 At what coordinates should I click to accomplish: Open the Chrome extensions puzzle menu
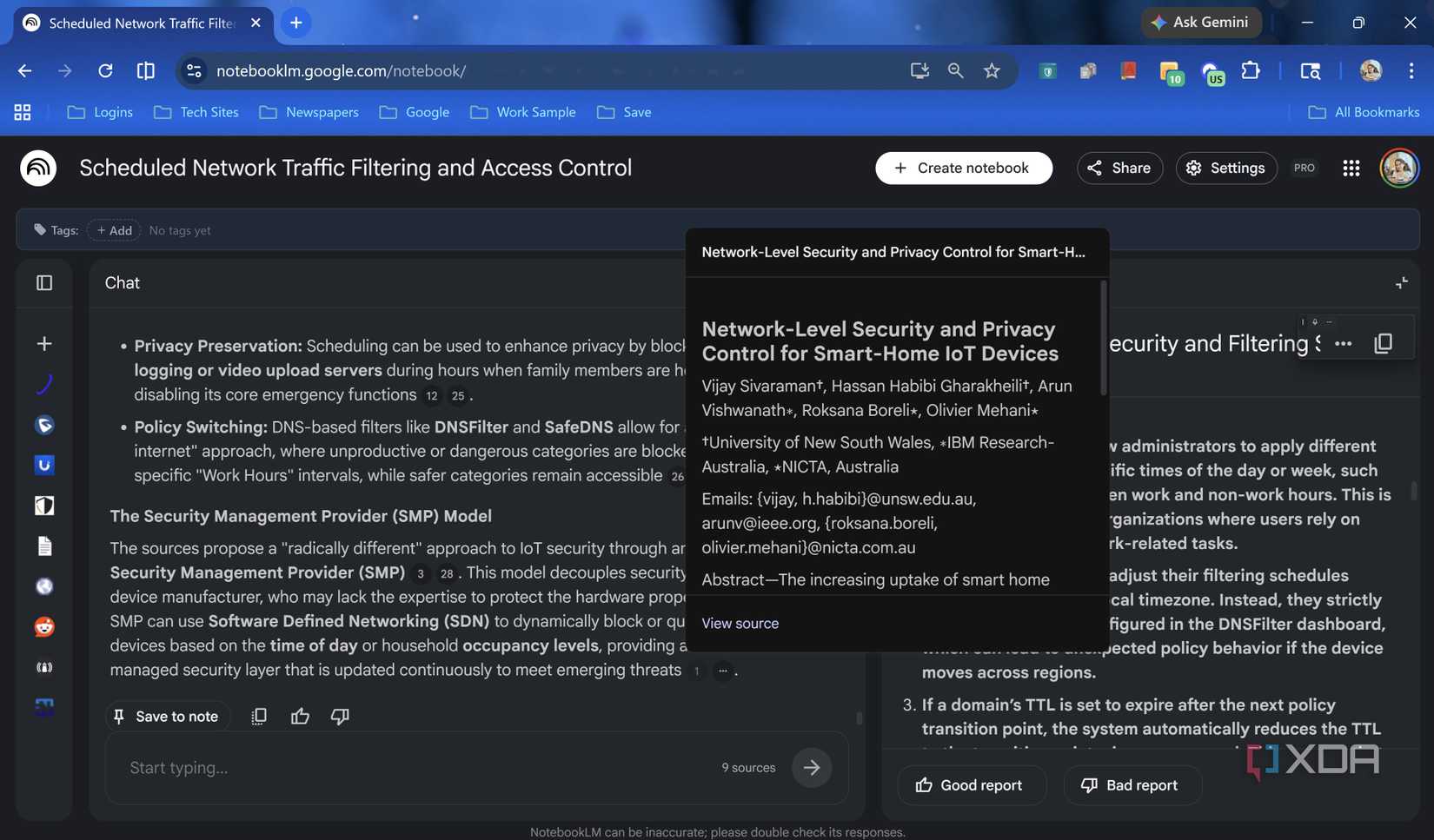pyautogui.click(x=1251, y=70)
